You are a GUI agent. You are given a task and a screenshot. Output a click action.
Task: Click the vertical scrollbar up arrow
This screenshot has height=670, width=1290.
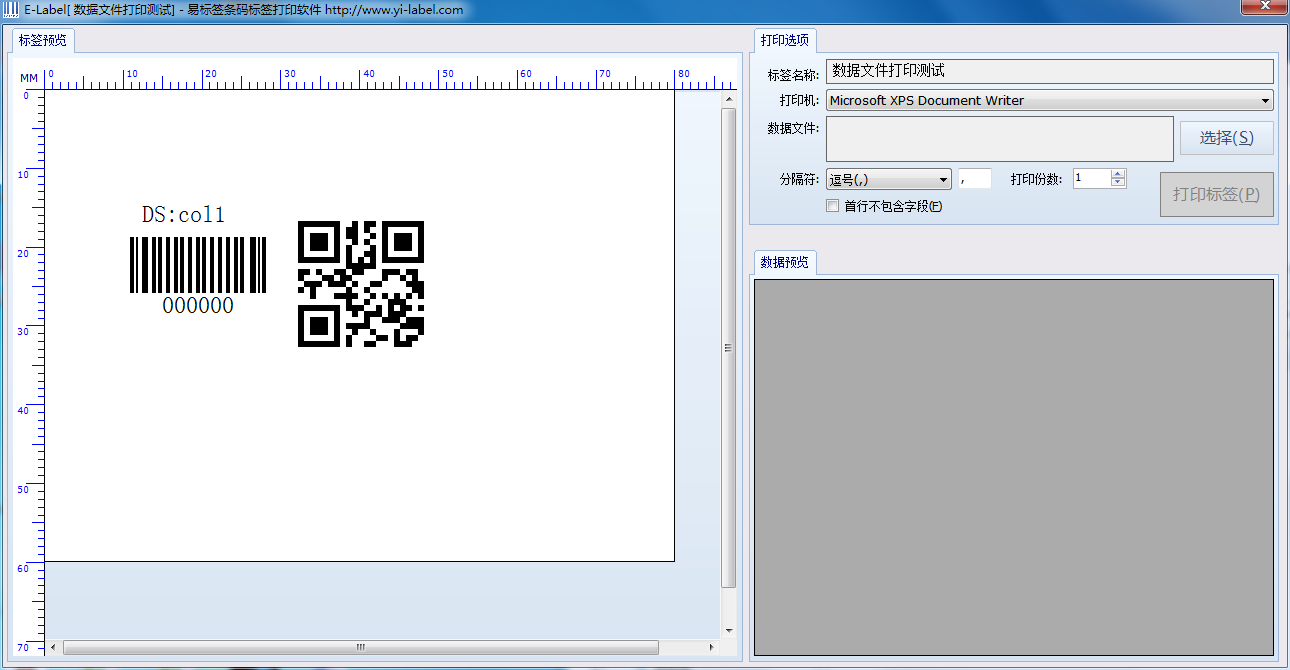tap(728, 98)
